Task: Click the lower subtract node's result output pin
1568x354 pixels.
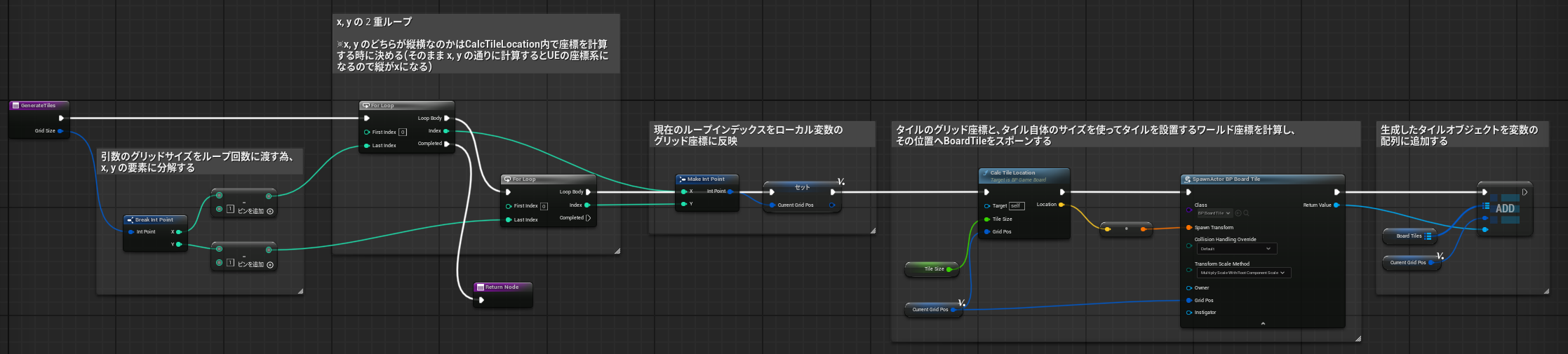Action: [269, 250]
